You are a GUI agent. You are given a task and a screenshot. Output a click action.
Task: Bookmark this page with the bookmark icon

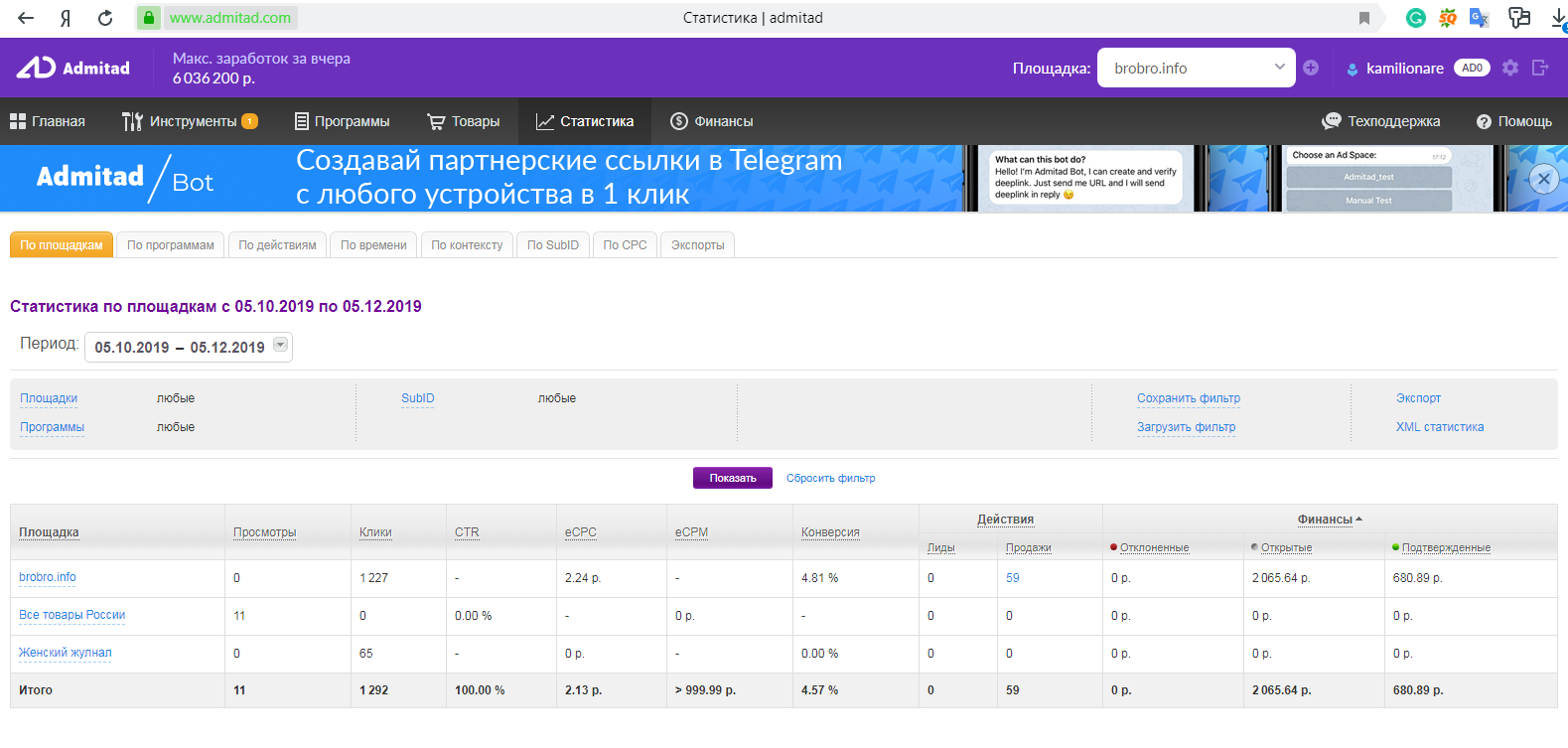[1364, 18]
